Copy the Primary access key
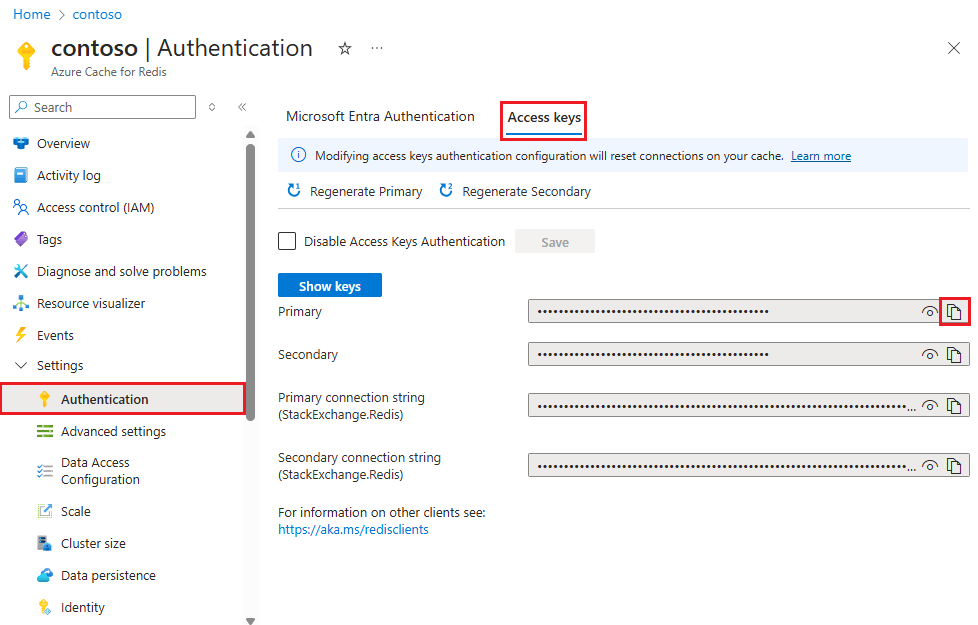 click(954, 311)
